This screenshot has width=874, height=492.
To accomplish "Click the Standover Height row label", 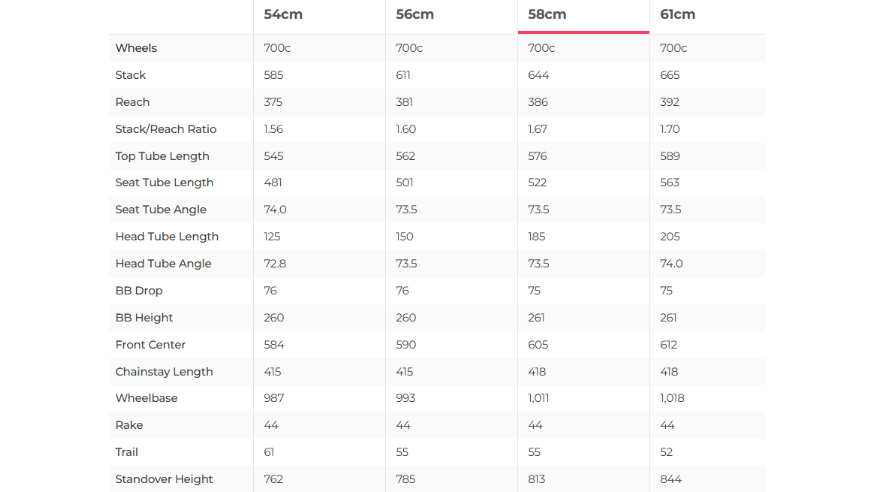I will tap(164, 480).
